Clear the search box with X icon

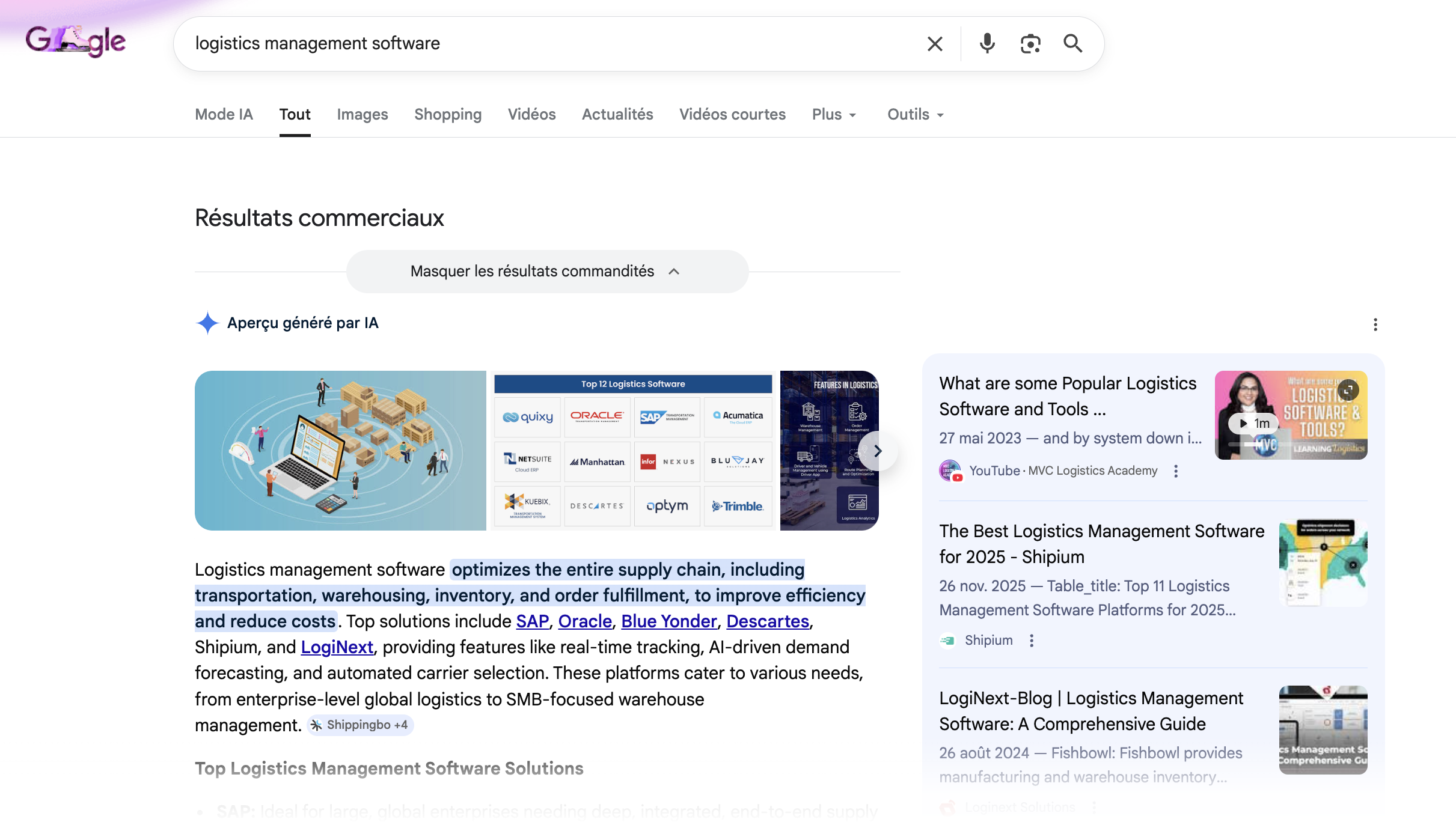click(935, 44)
